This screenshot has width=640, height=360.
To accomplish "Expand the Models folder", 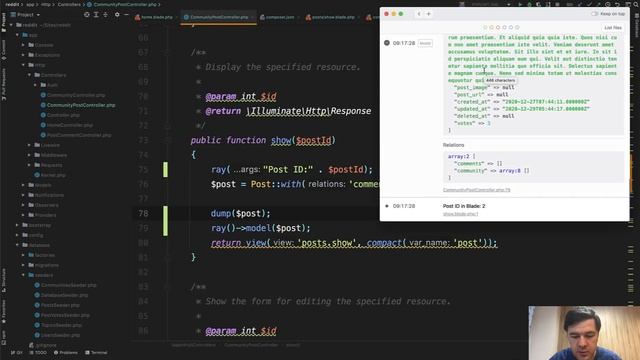I will pos(23,185).
